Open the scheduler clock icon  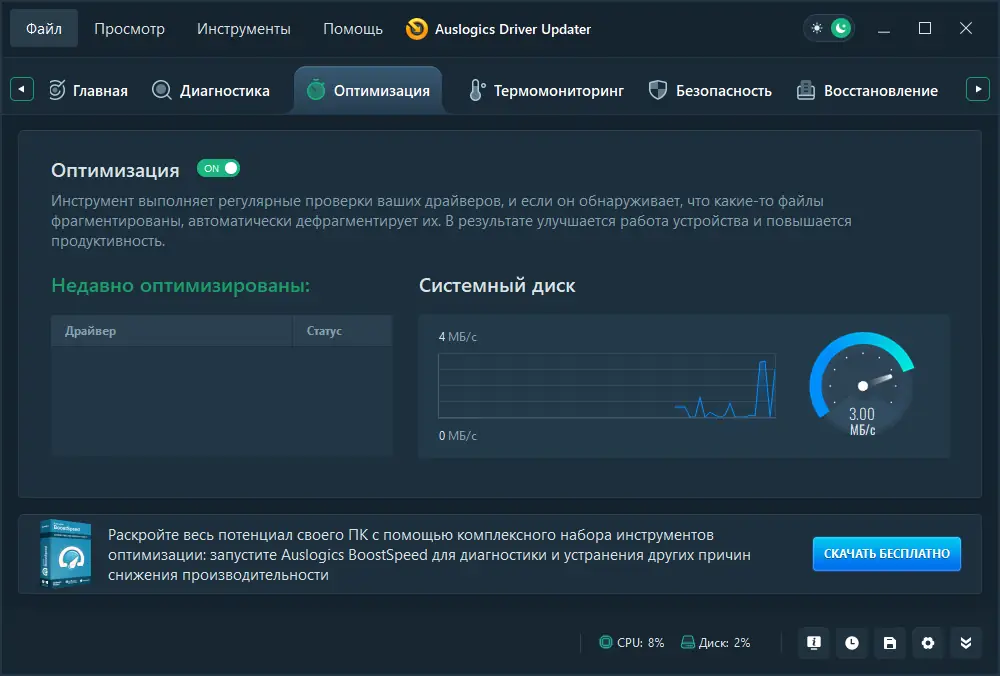point(852,643)
